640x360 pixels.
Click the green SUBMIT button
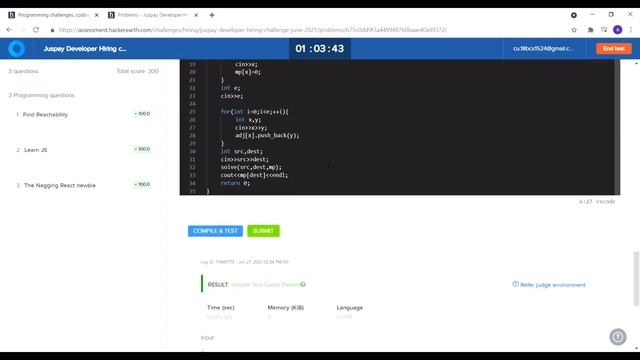263,231
